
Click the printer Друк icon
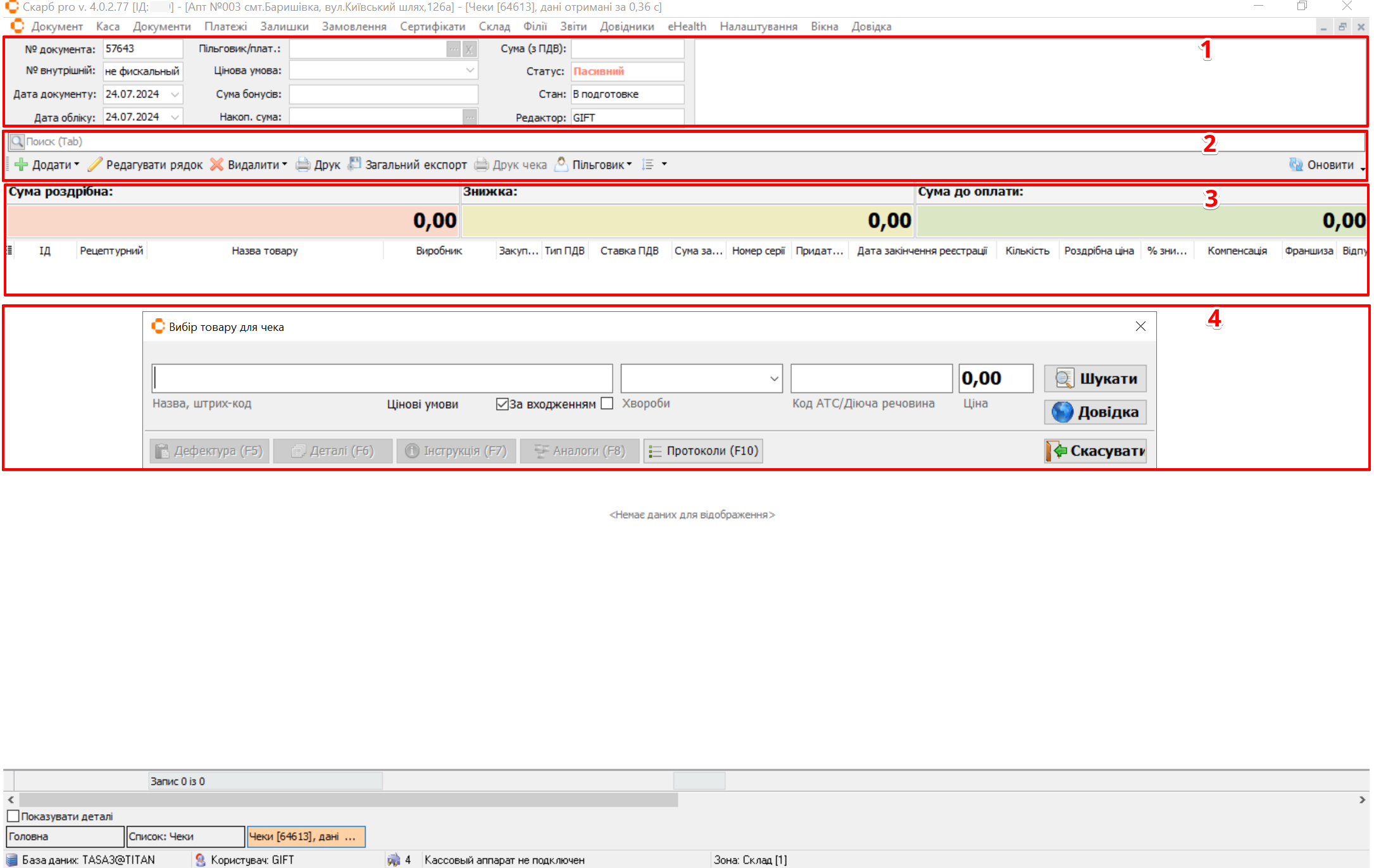tap(303, 164)
